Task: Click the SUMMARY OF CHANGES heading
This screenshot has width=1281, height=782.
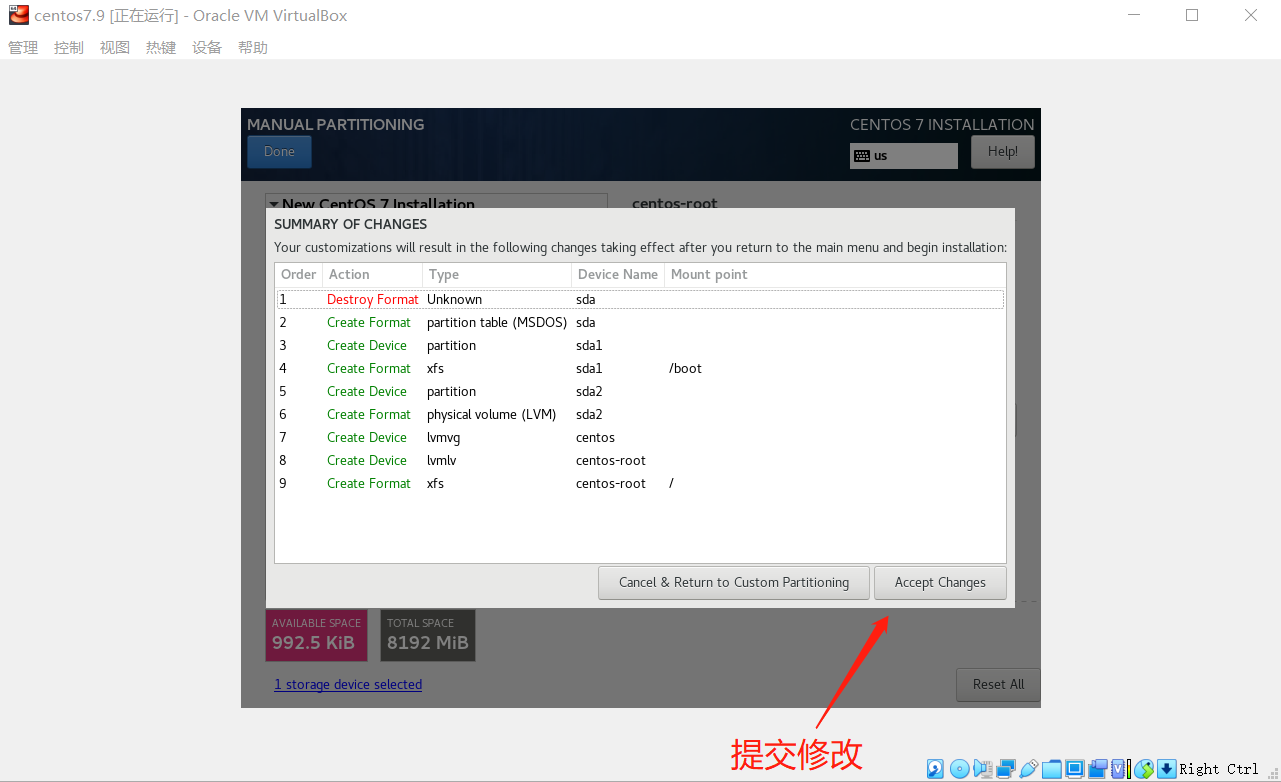Action: tap(351, 224)
